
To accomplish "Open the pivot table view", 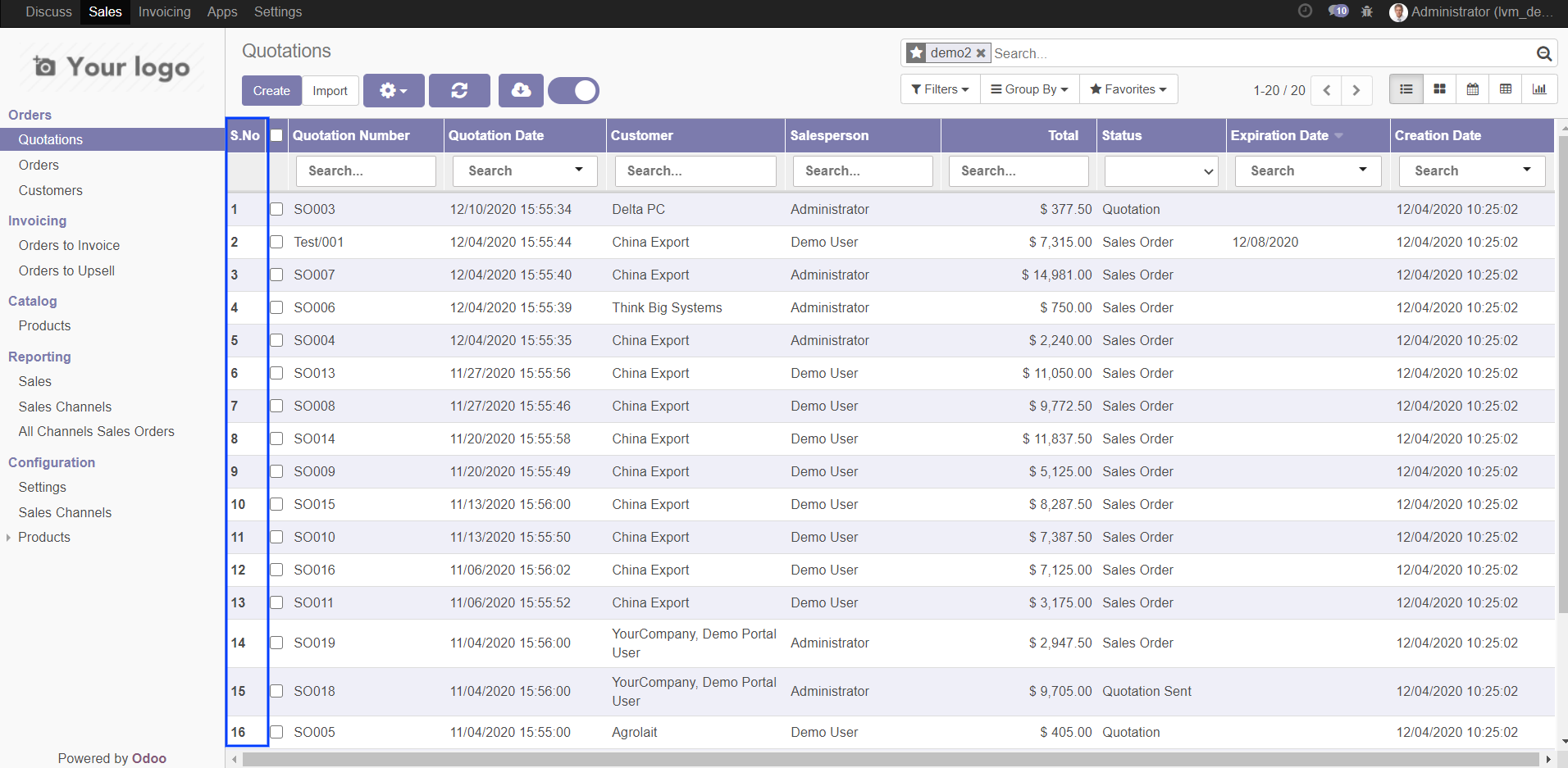I will pyautogui.click(x=1506, y=89).
